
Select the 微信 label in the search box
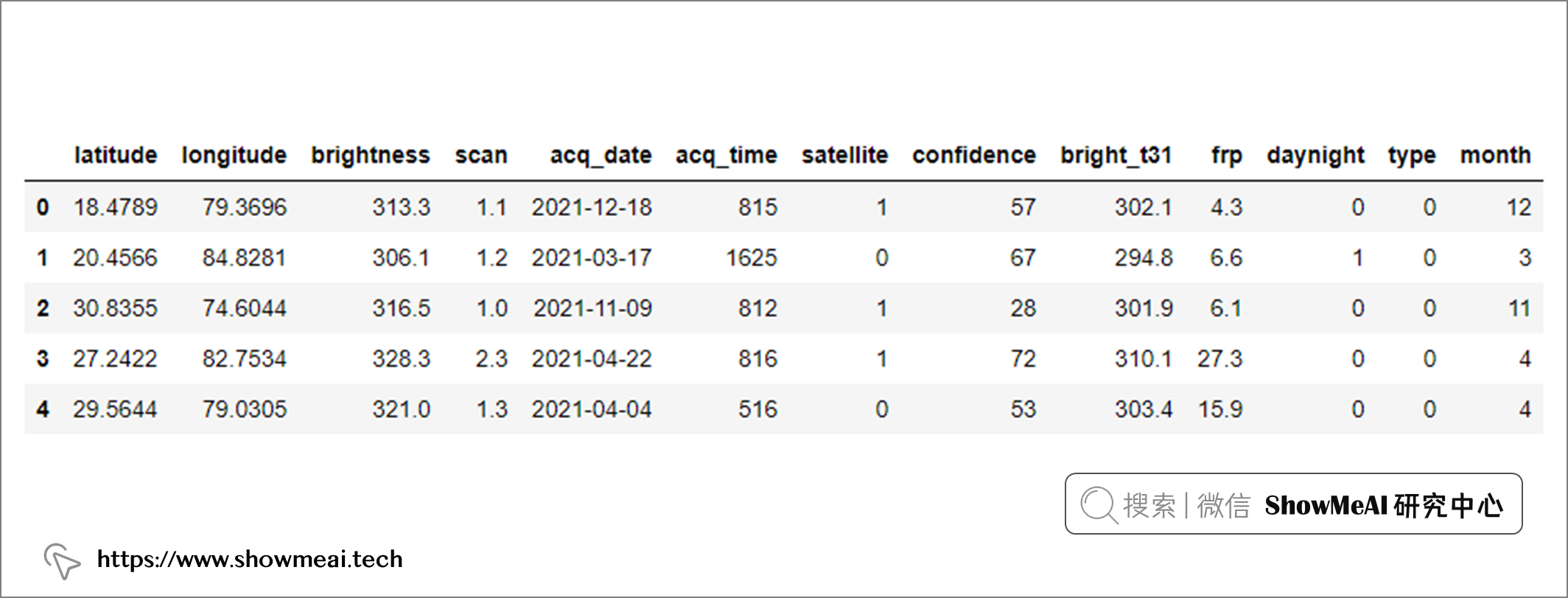click(1224, 505)
